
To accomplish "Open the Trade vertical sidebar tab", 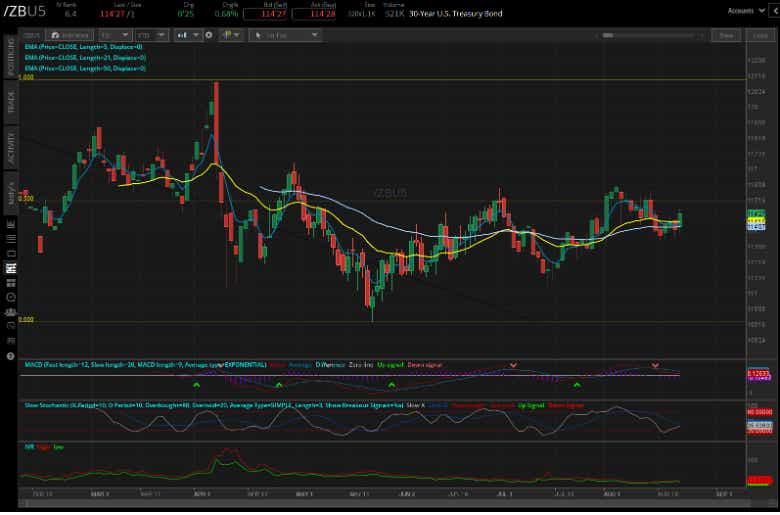I will point(10,102).
